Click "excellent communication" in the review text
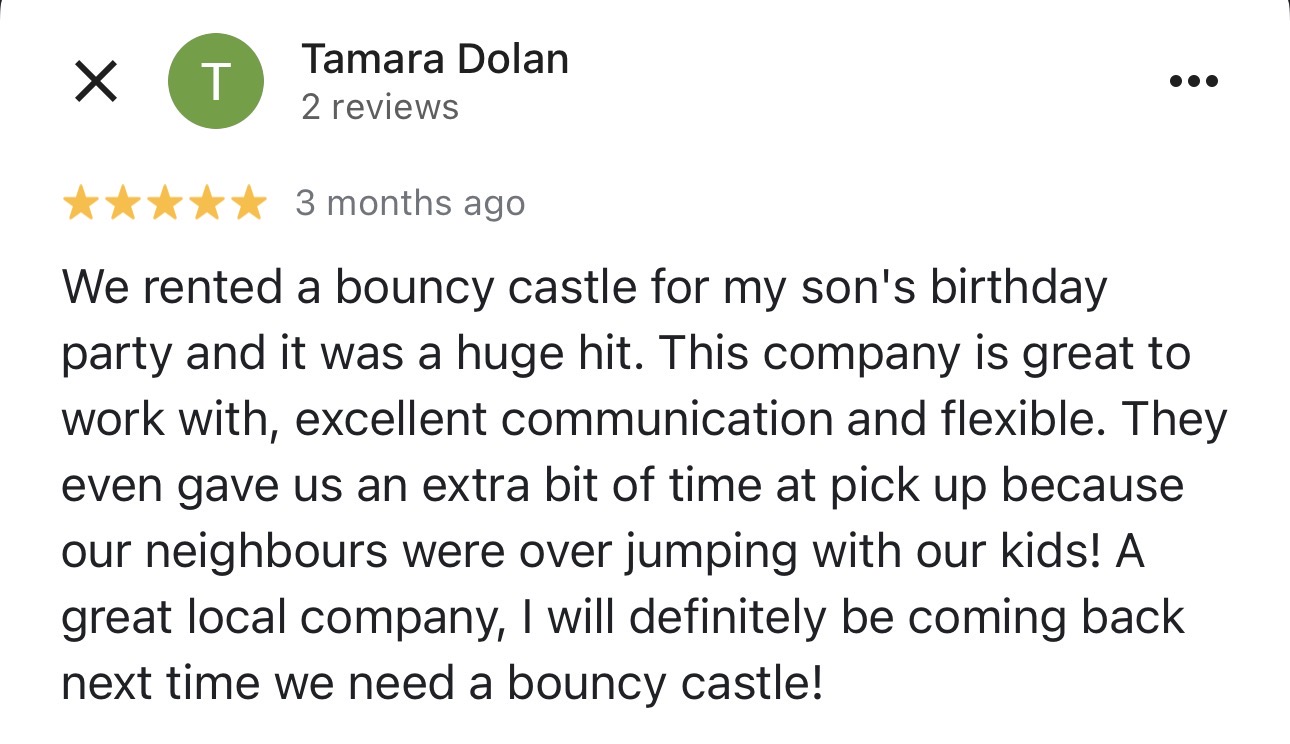The image size is (1290, 744). pos(566,420)
